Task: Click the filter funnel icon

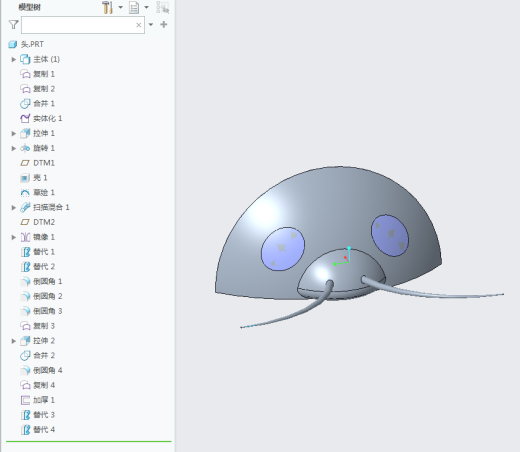Action: pos(13,25)
